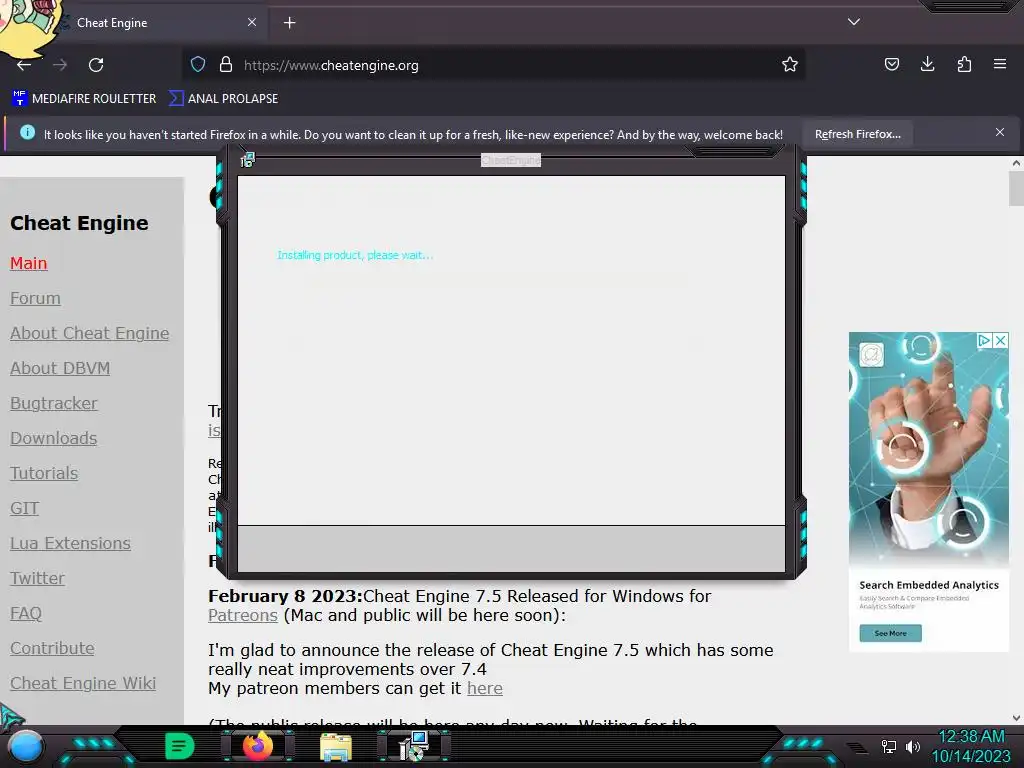
Task: Click See More in the advertisement
Action: 890,633
